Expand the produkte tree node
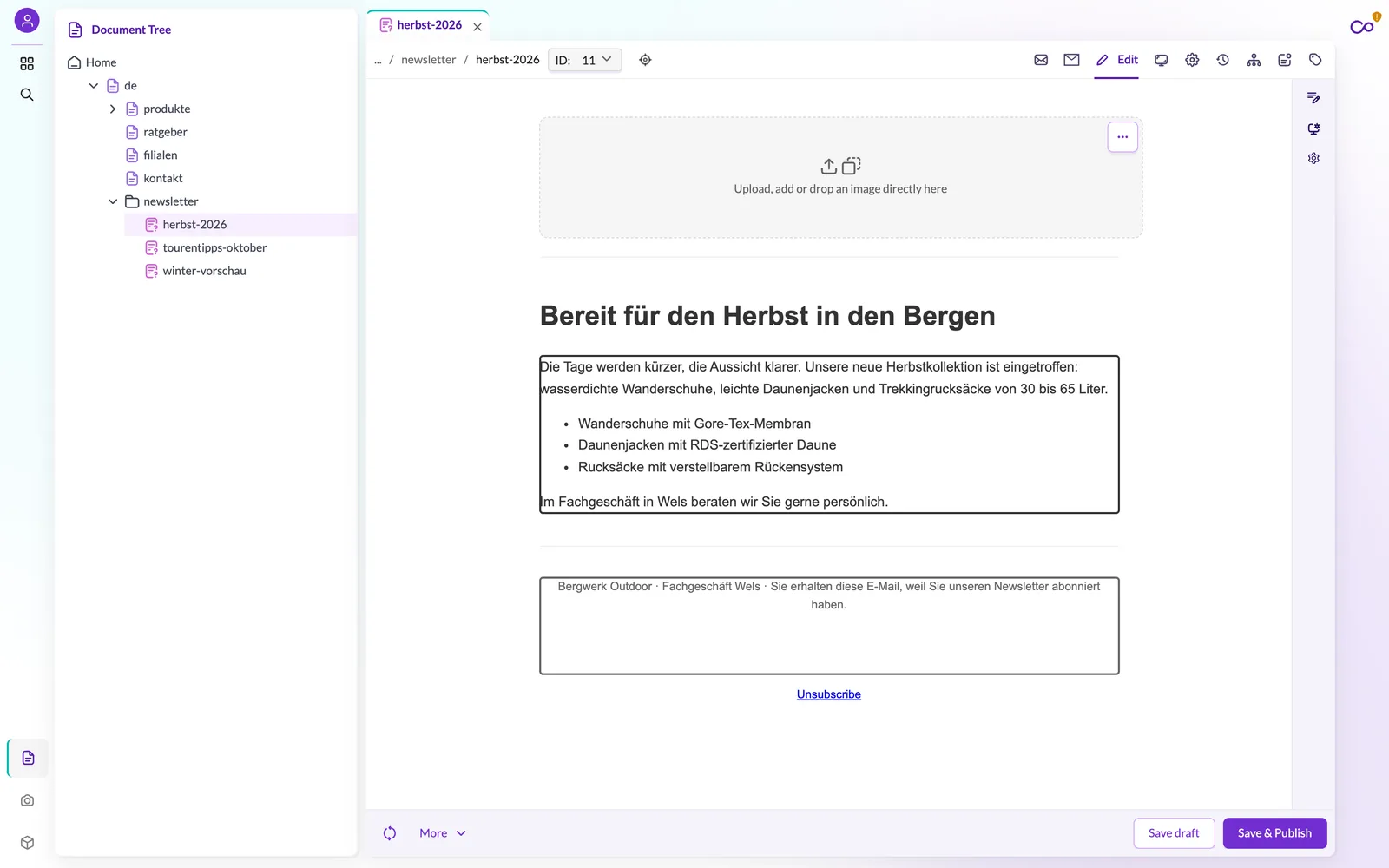 click(x=113, y=109)
